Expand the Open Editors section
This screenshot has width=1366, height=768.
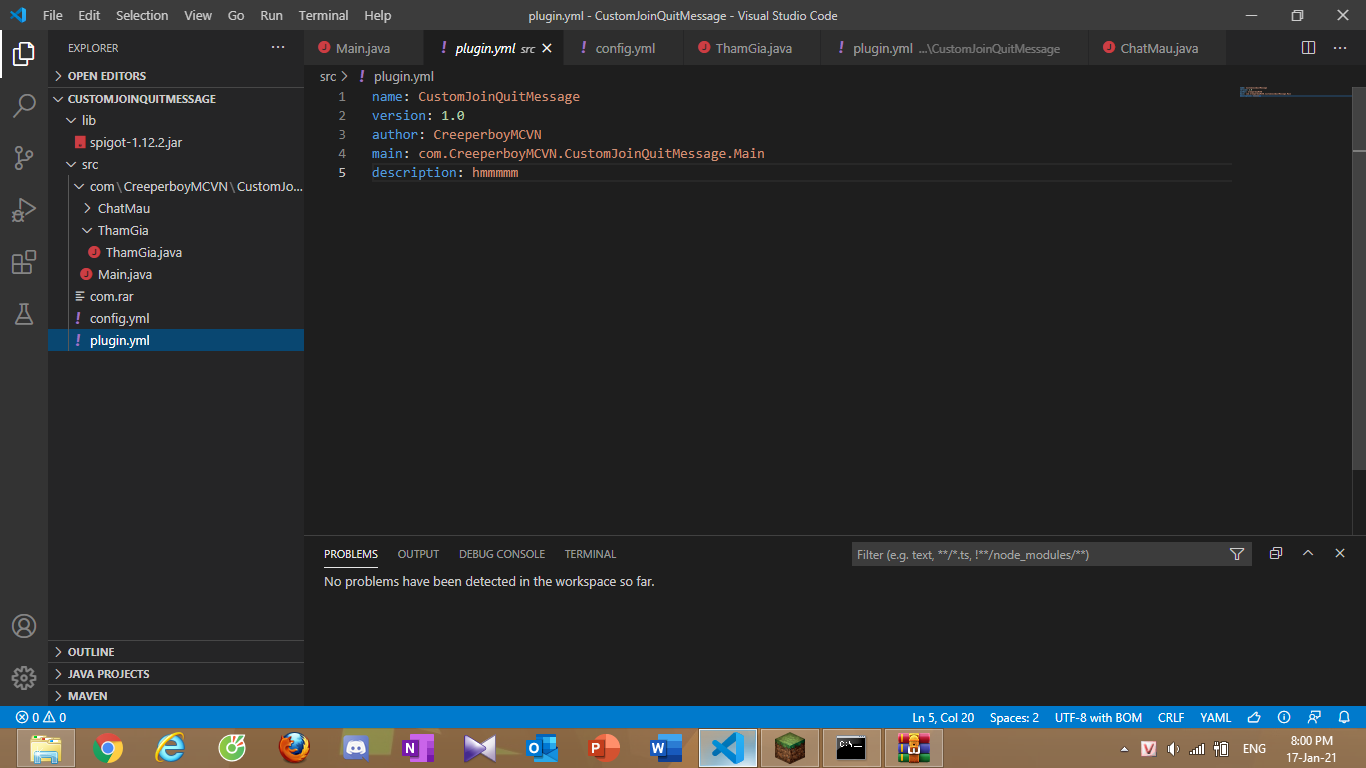pyautogui.click(x=106, y=76)
